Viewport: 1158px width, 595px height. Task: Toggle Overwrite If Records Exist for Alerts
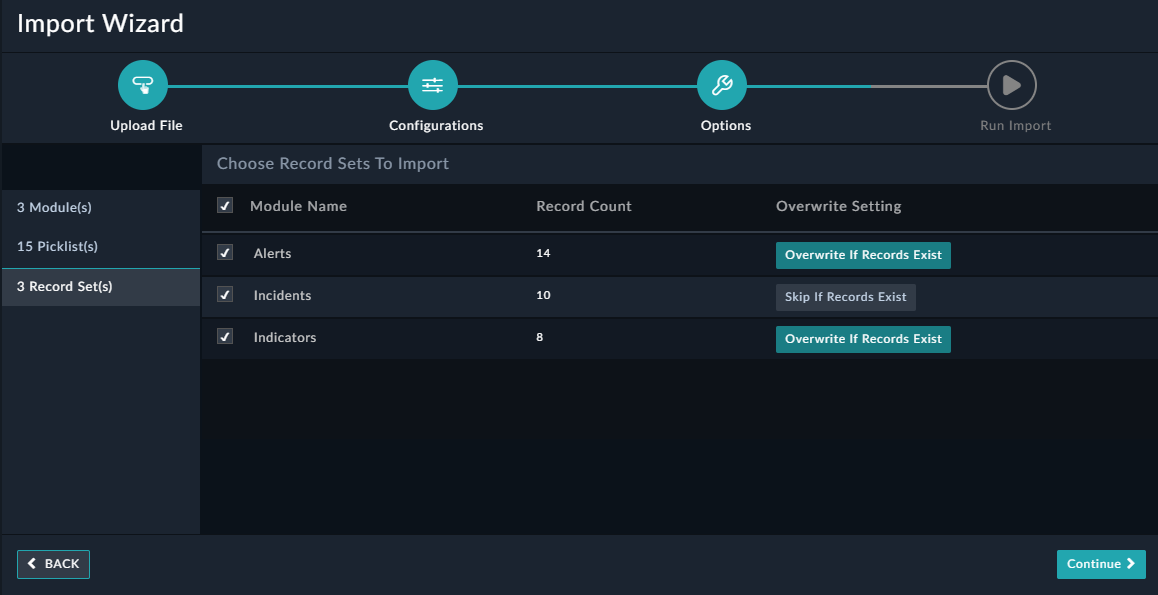point(863,254)
